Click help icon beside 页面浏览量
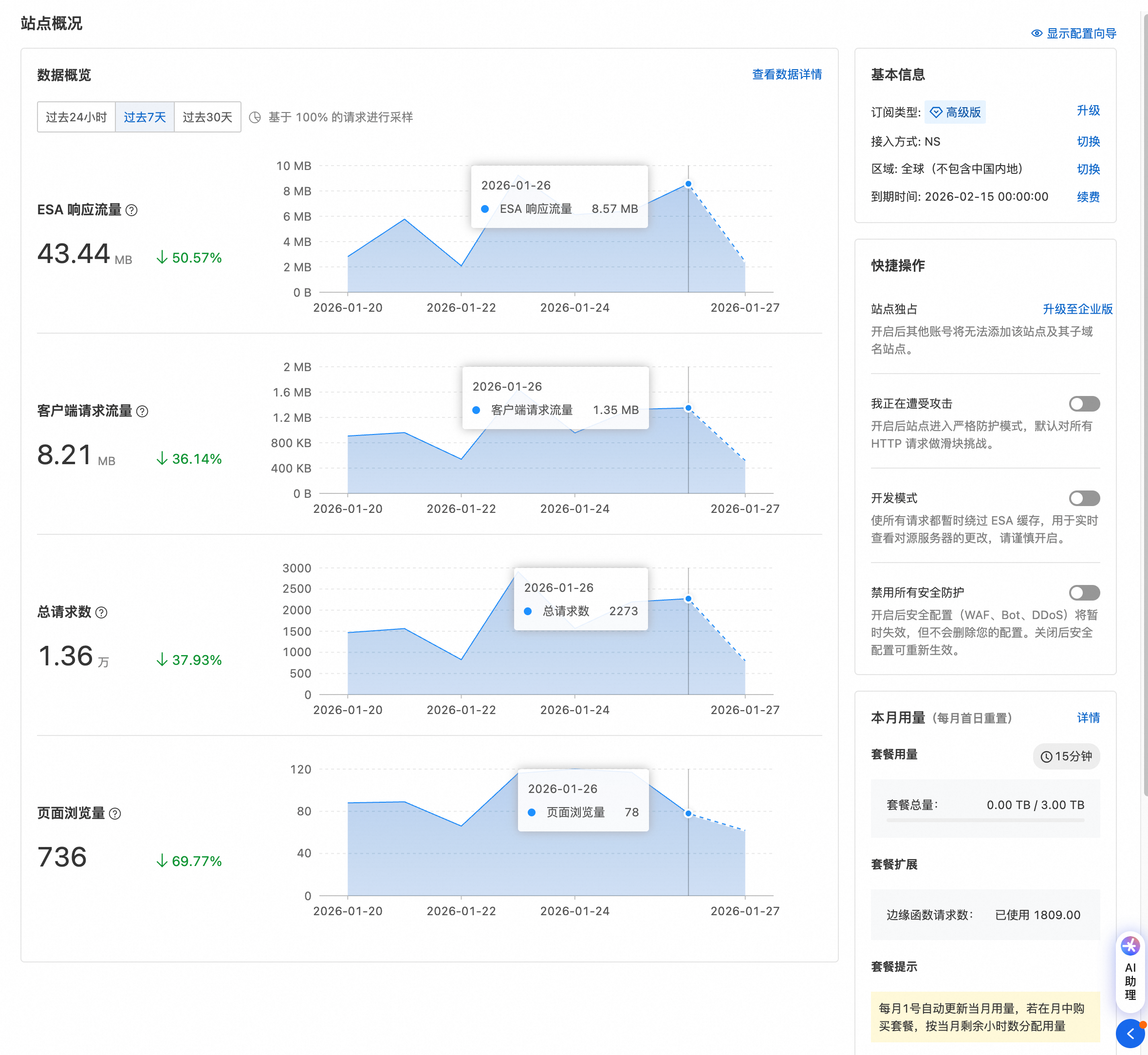1148x1055 pixels. click(x=115, y=813)
